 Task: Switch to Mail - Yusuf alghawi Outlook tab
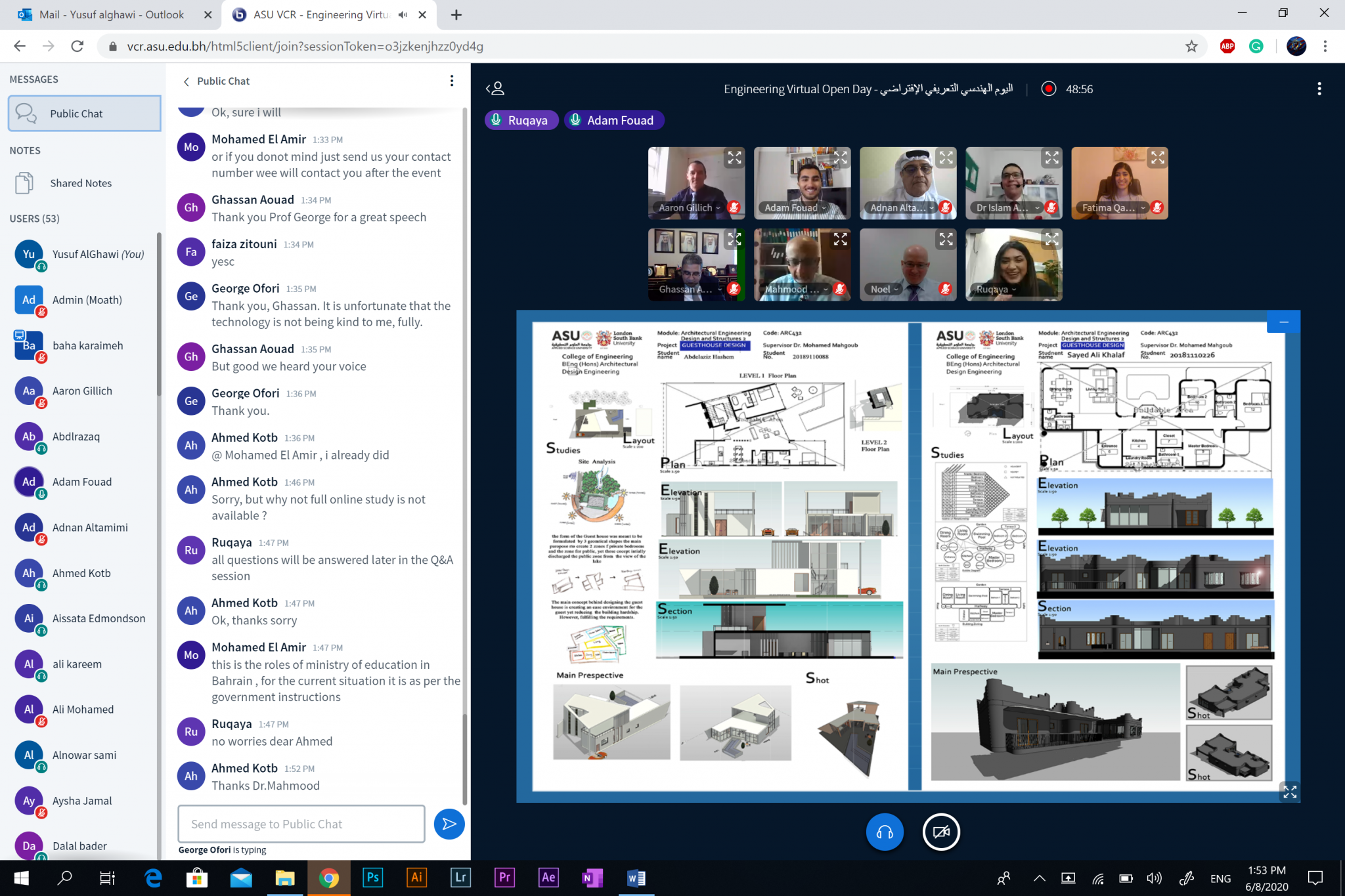coord(112,14)
